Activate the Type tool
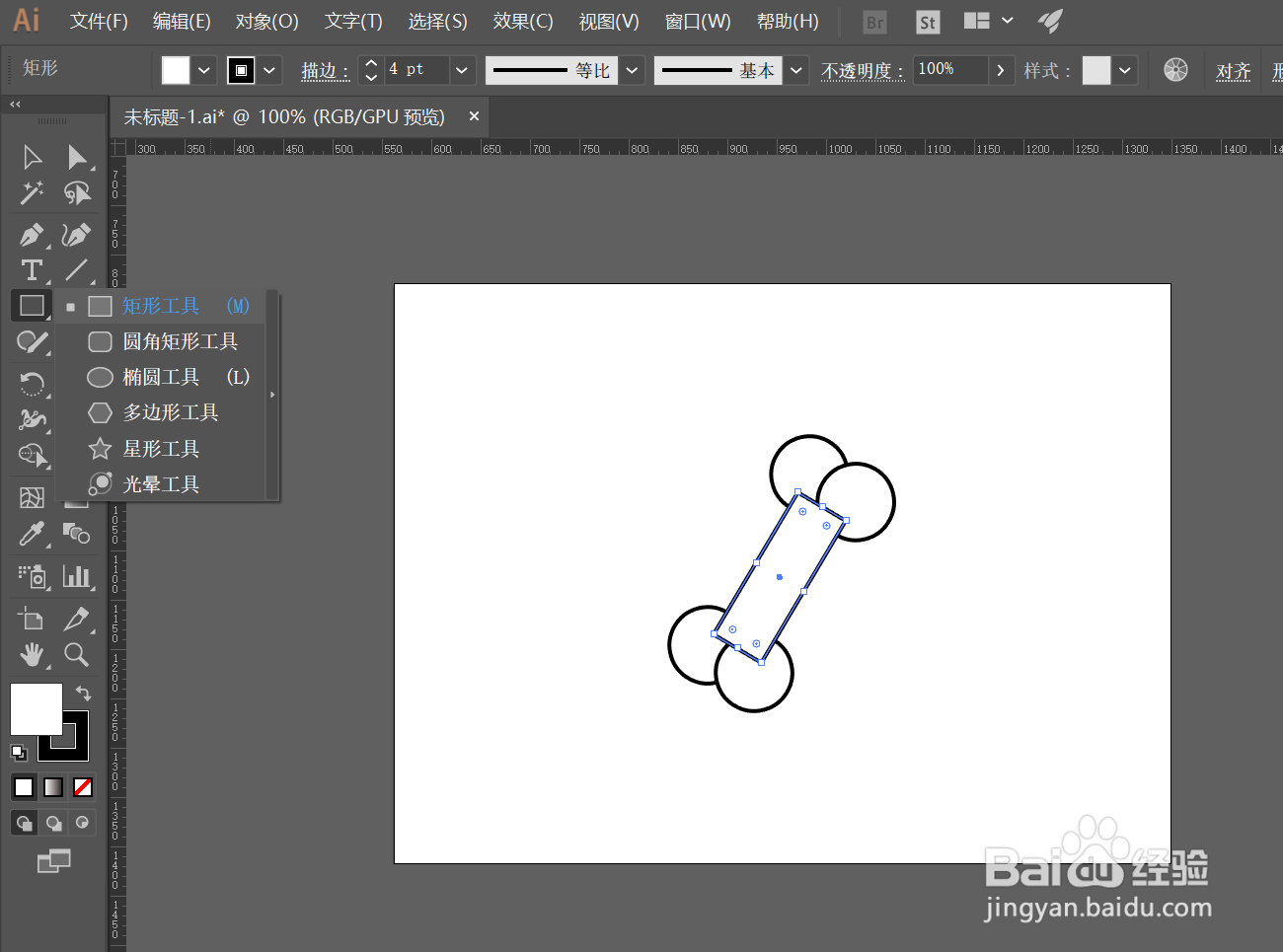This screenshot has width=1283, height=952. point(32,270)
